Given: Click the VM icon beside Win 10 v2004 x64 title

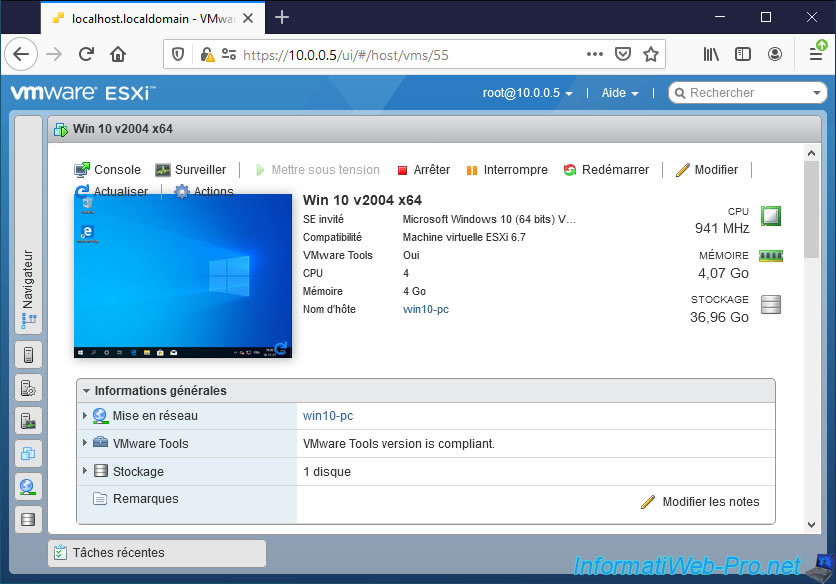Looking at the screenshot, I should point(61,129).
